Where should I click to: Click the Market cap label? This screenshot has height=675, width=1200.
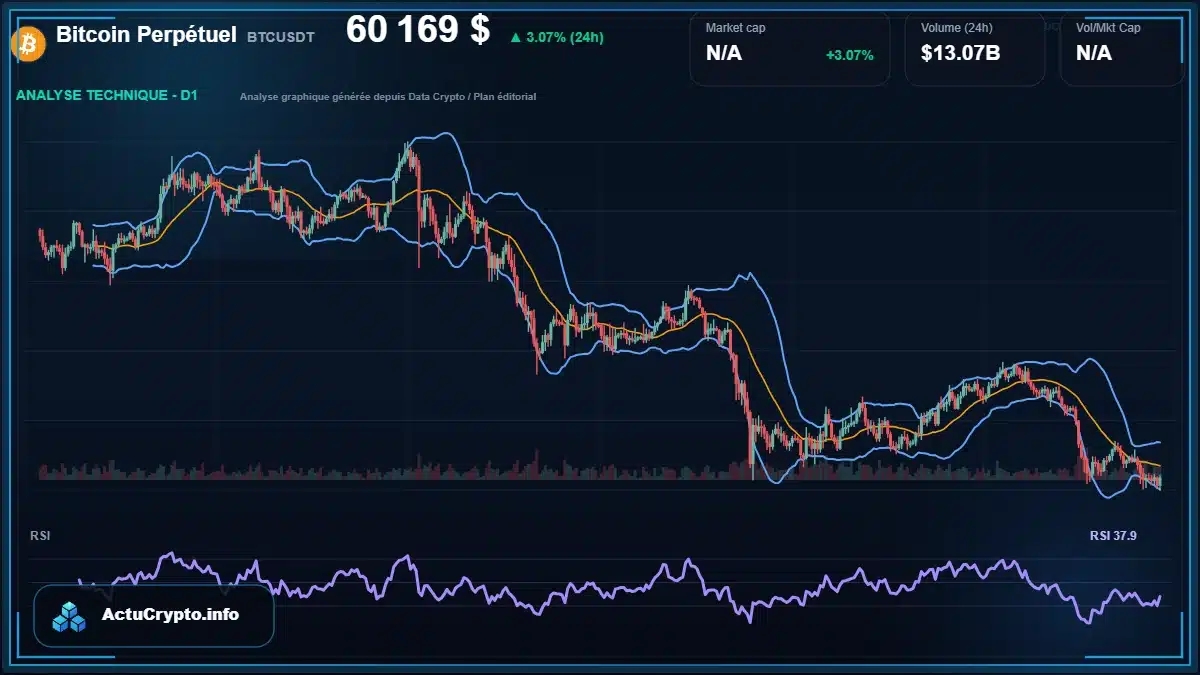[x=736, y=28]
